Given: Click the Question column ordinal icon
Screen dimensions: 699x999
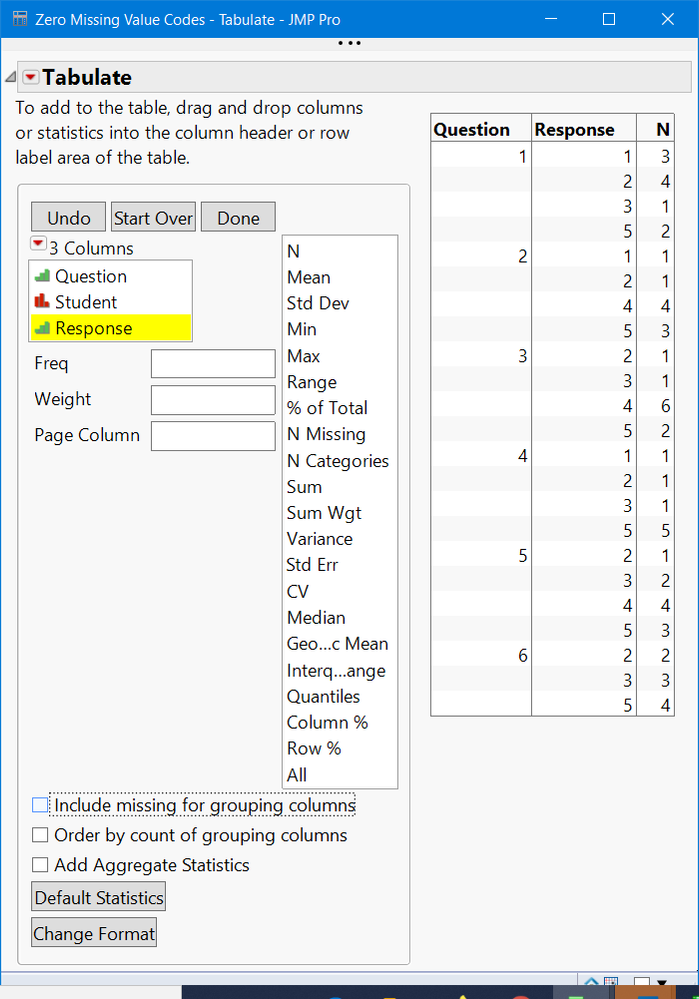Looking at the screenshot, I should 42,277.
